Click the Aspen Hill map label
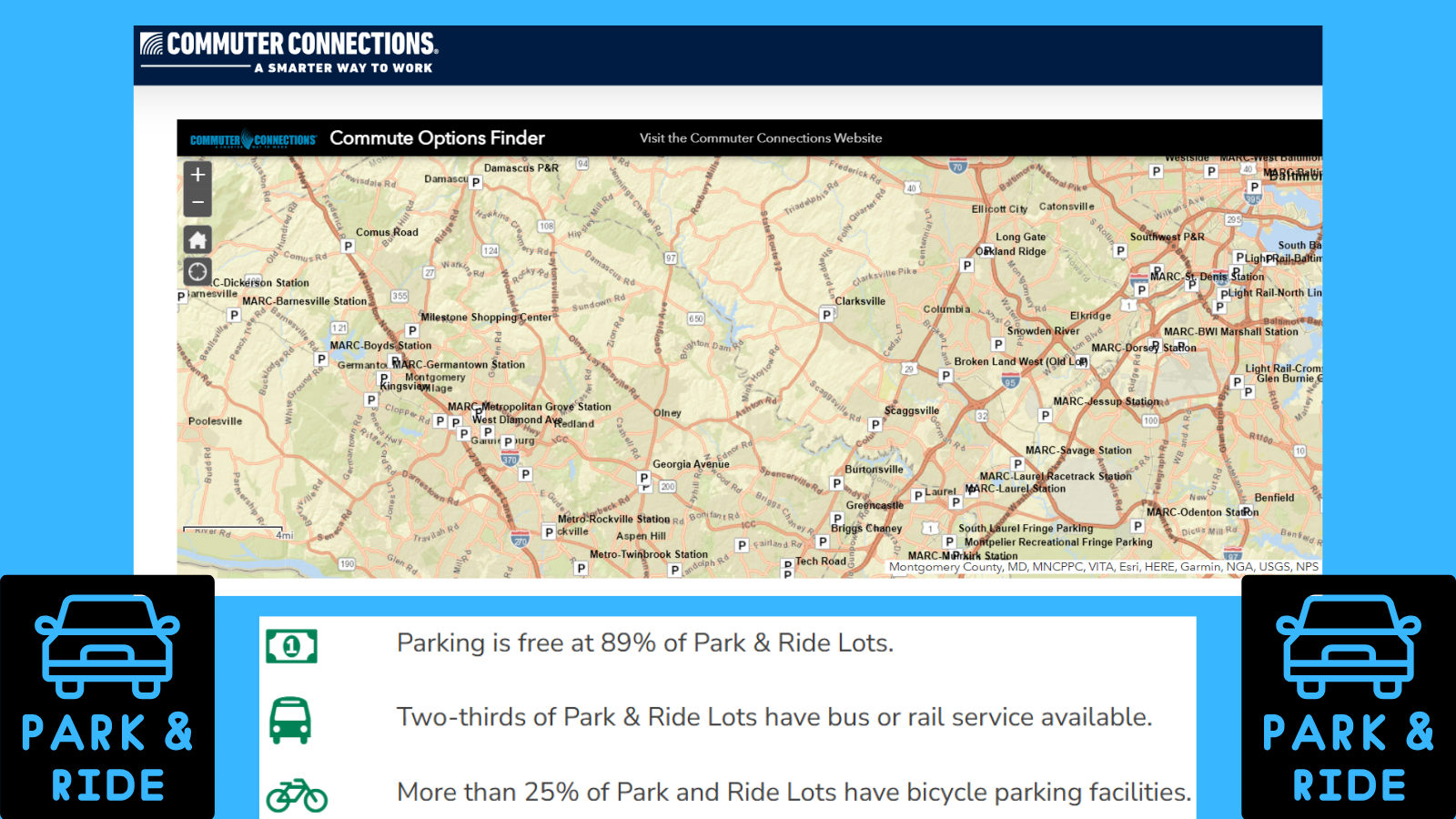Viewport: 1456px width, 819px height. [641, 536]
